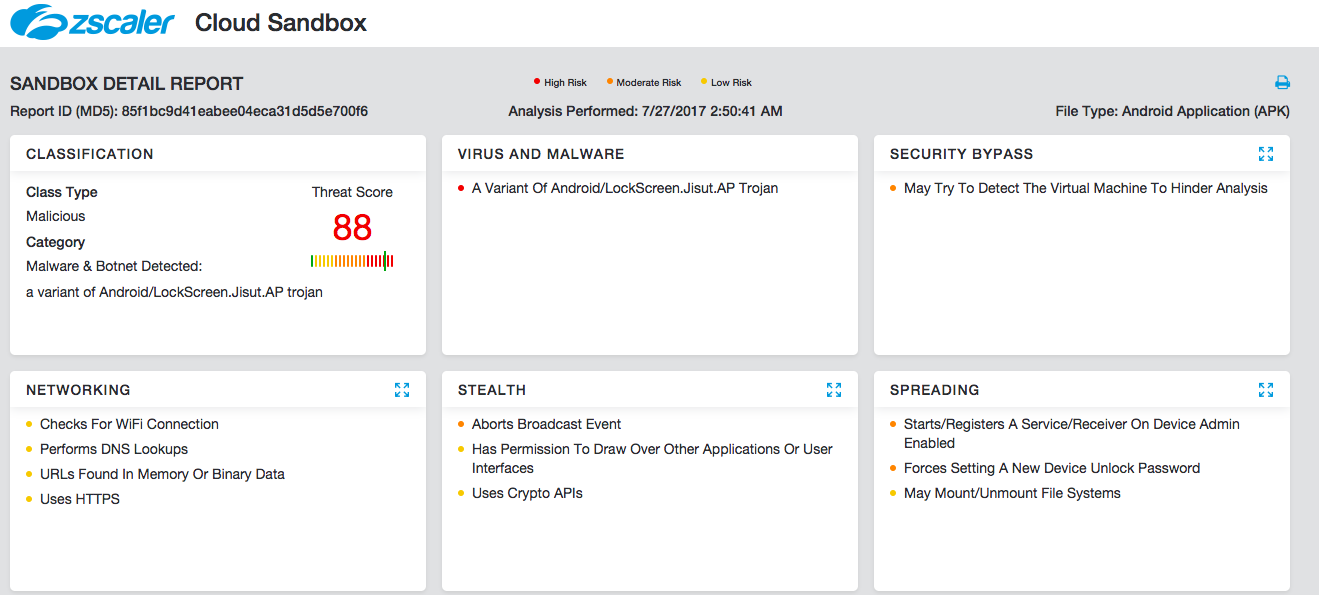Click URLs Found In Memory entry
The image size is (1319, 595).
(162, 474)
